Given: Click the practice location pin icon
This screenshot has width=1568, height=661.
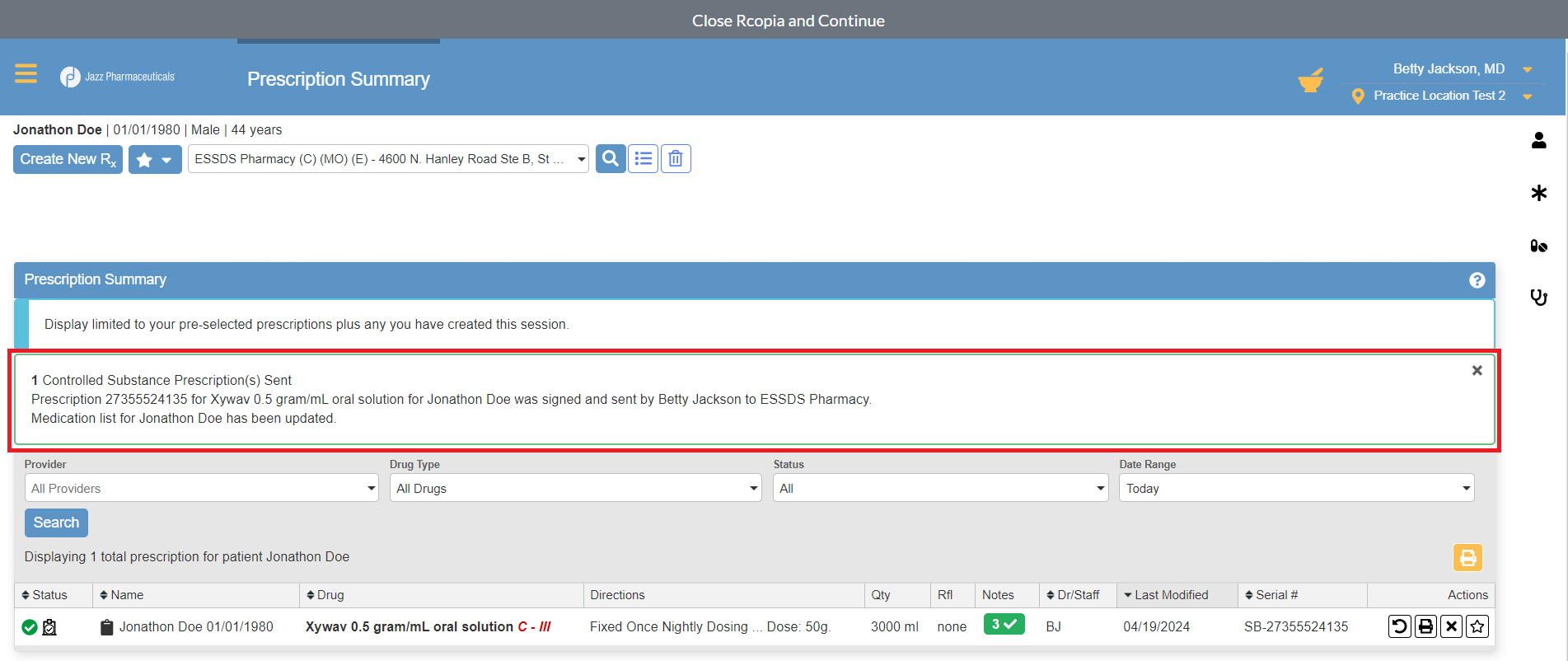Looking at the screenshot, I should click(1358, 96).
